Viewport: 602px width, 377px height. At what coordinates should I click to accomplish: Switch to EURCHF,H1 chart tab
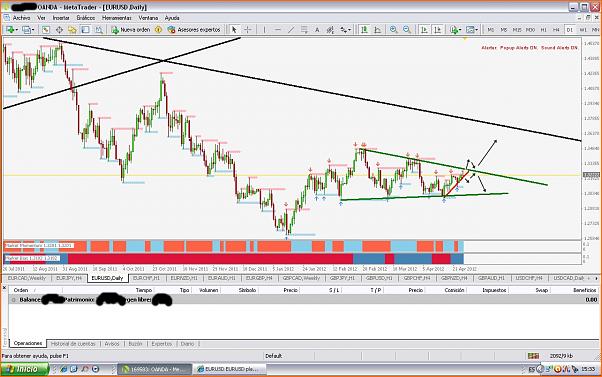(146, 278)
